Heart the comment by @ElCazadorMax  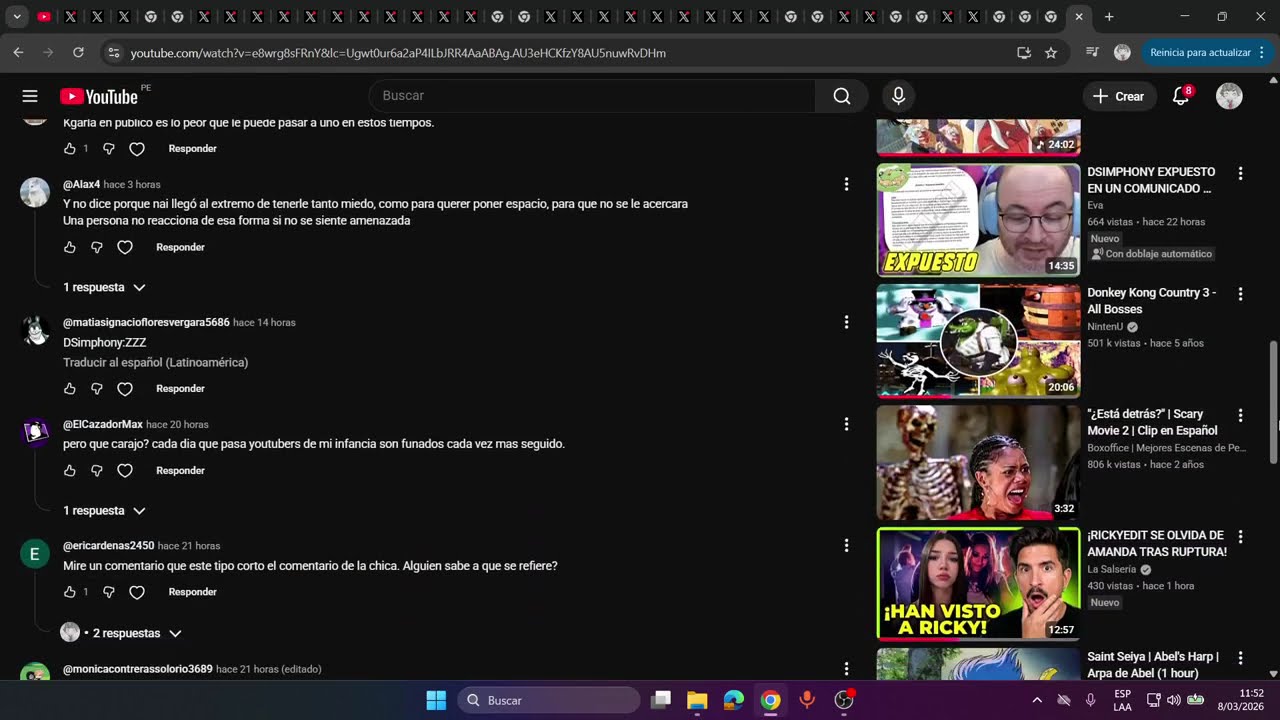(x=125, y=470)
